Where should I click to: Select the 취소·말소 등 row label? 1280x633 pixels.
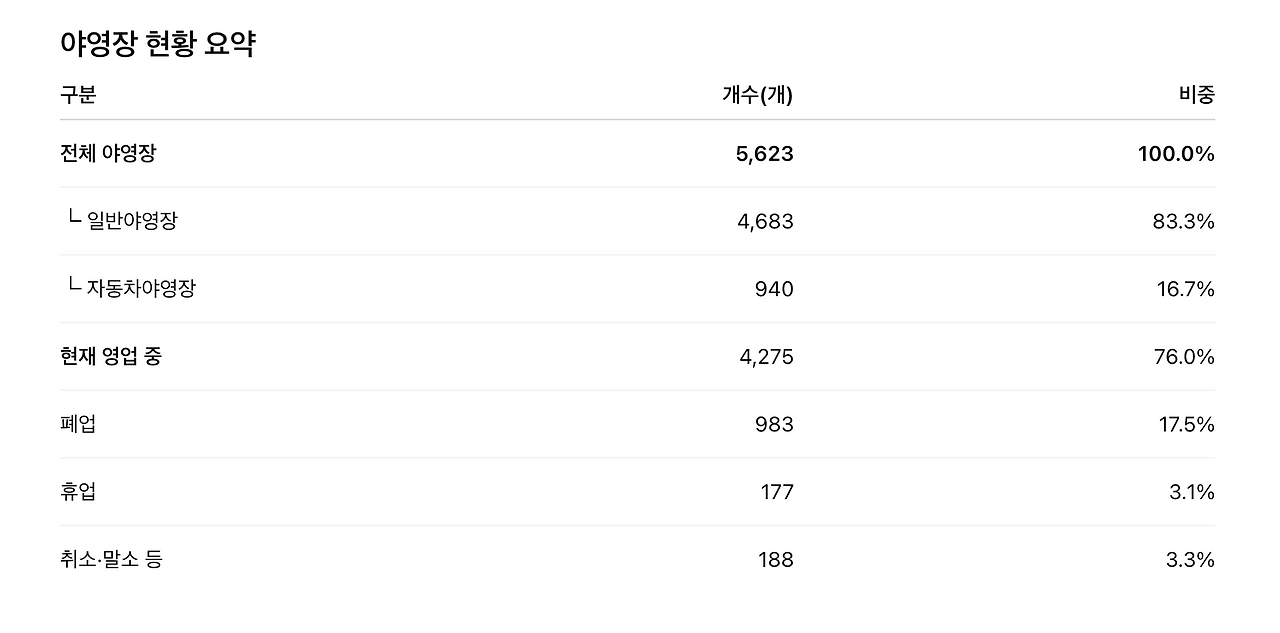[x=111, y=560]
